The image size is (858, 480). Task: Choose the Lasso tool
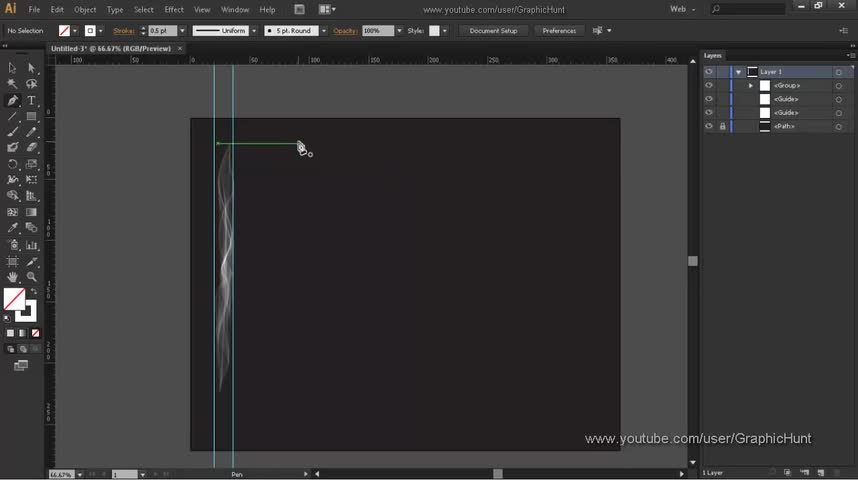click(31, 84)
